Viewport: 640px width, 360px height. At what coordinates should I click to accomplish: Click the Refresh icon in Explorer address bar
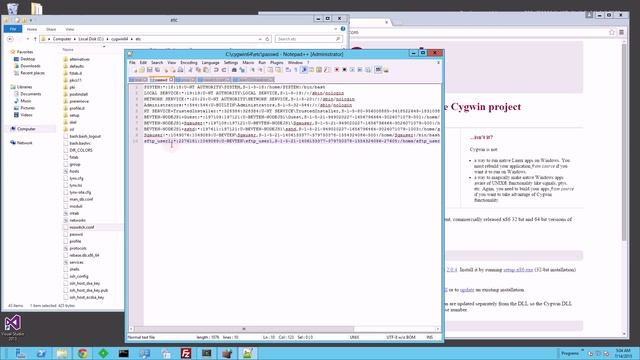[267, 39]
